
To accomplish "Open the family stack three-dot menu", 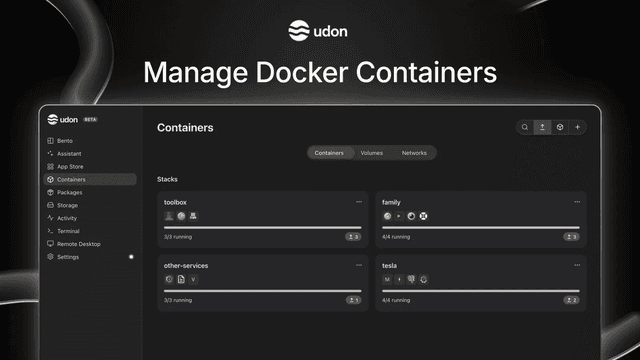I will [x=577, y=202].
